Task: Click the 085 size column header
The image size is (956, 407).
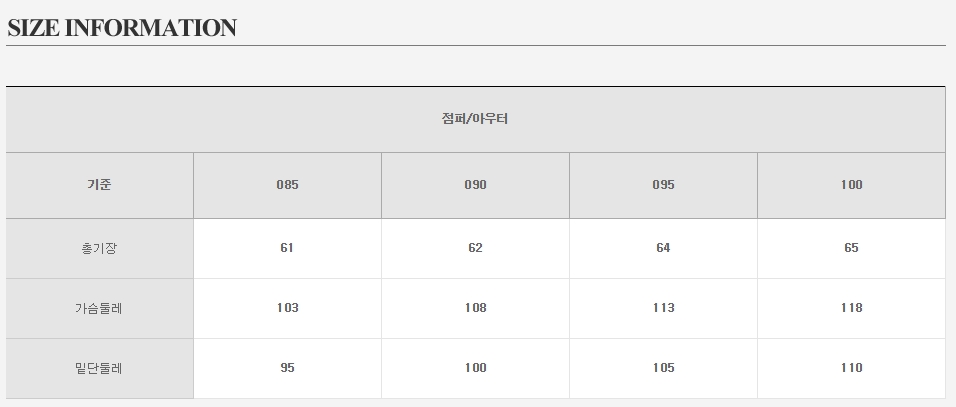Action: [x=287, y=185]
